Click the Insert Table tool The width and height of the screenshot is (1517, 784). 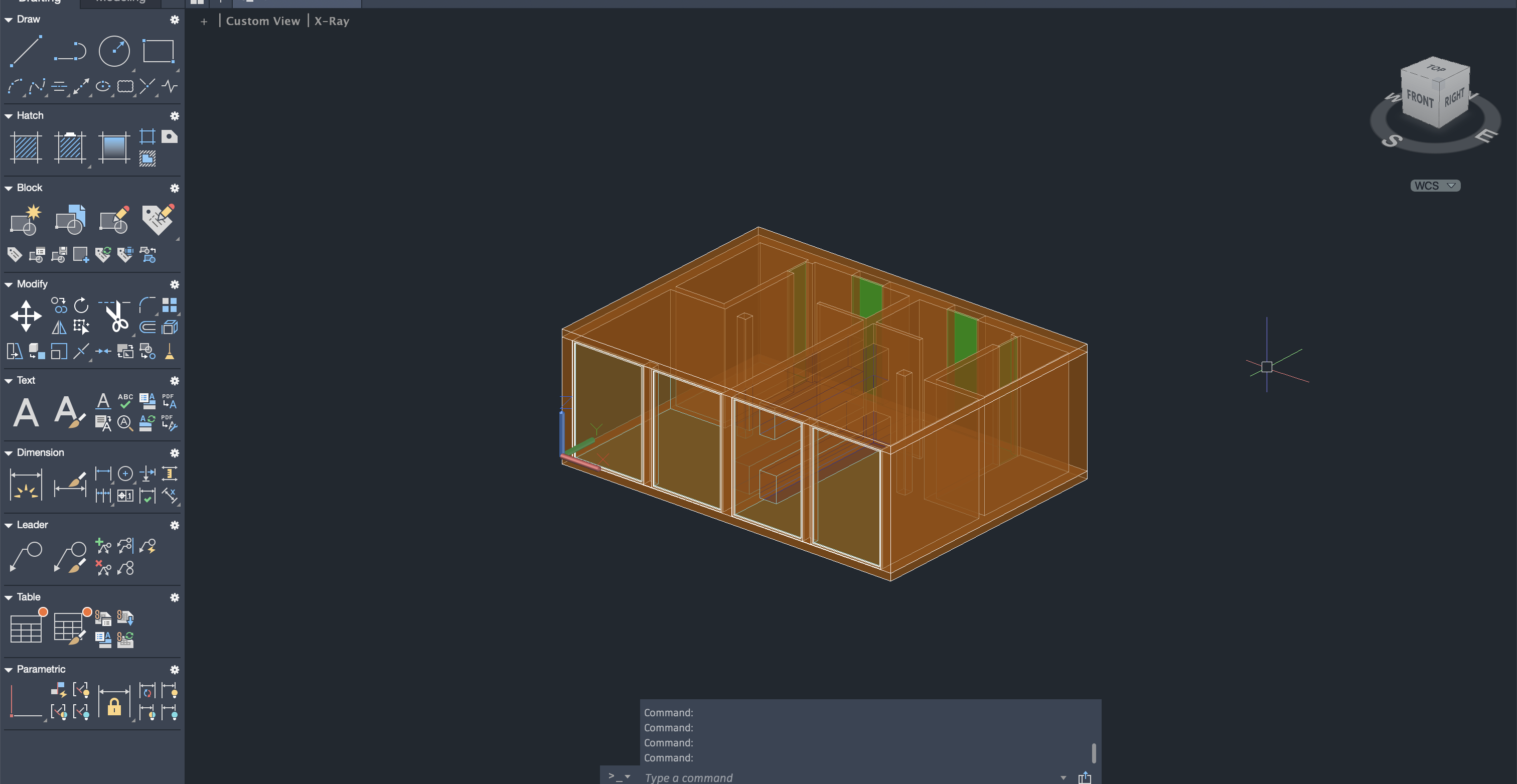point(27,628)
